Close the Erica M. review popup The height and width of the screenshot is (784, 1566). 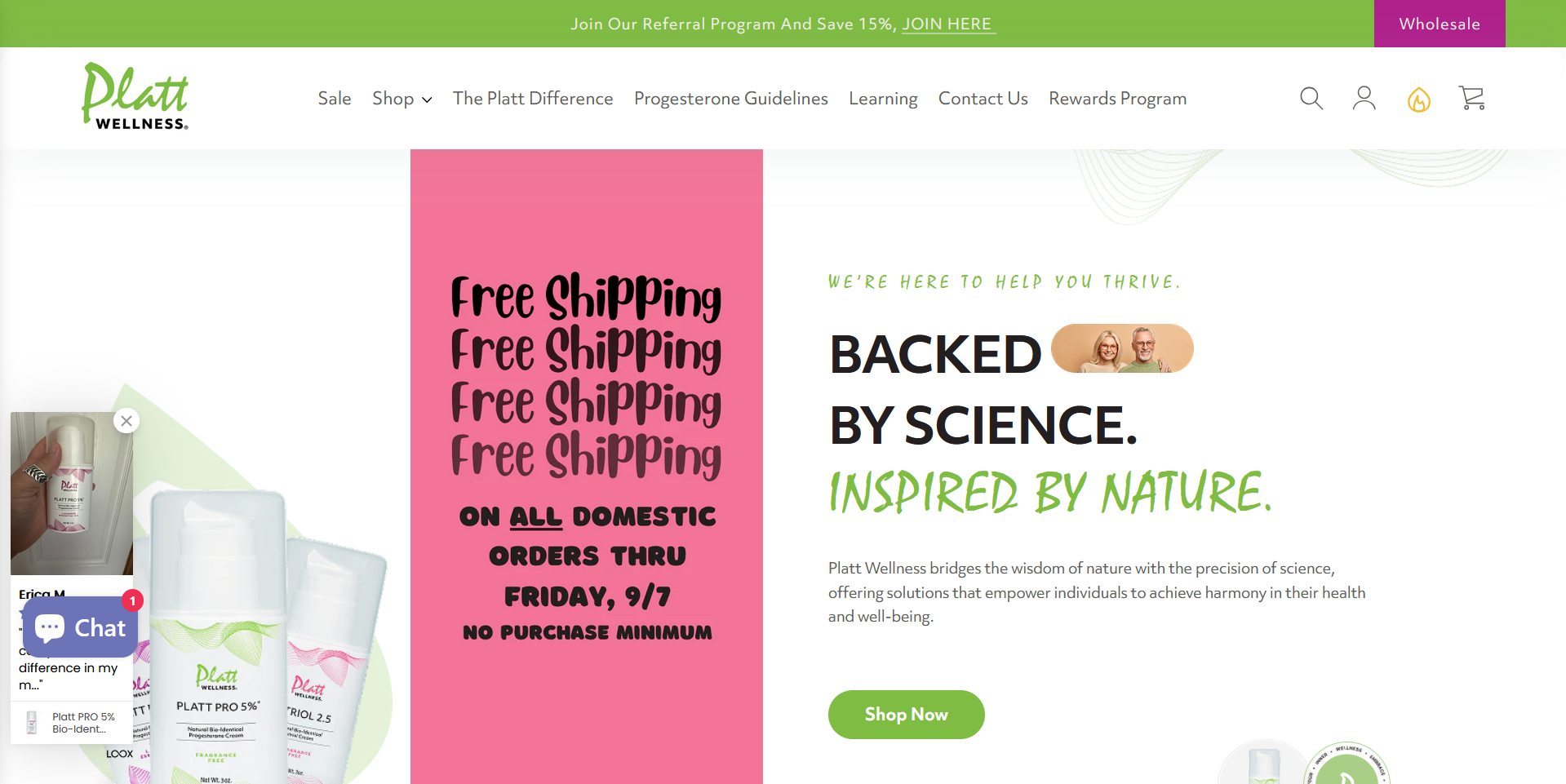pos(126,421)
